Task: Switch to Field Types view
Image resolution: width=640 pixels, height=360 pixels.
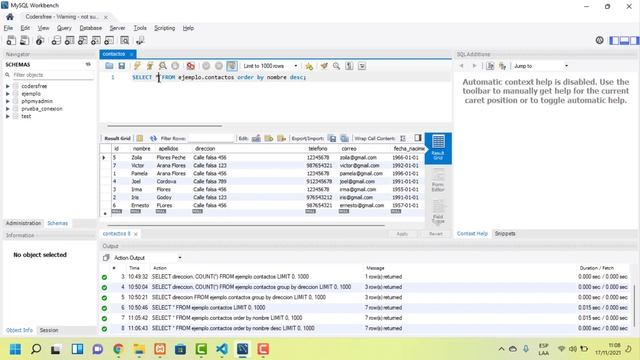Action: [438, 211]
